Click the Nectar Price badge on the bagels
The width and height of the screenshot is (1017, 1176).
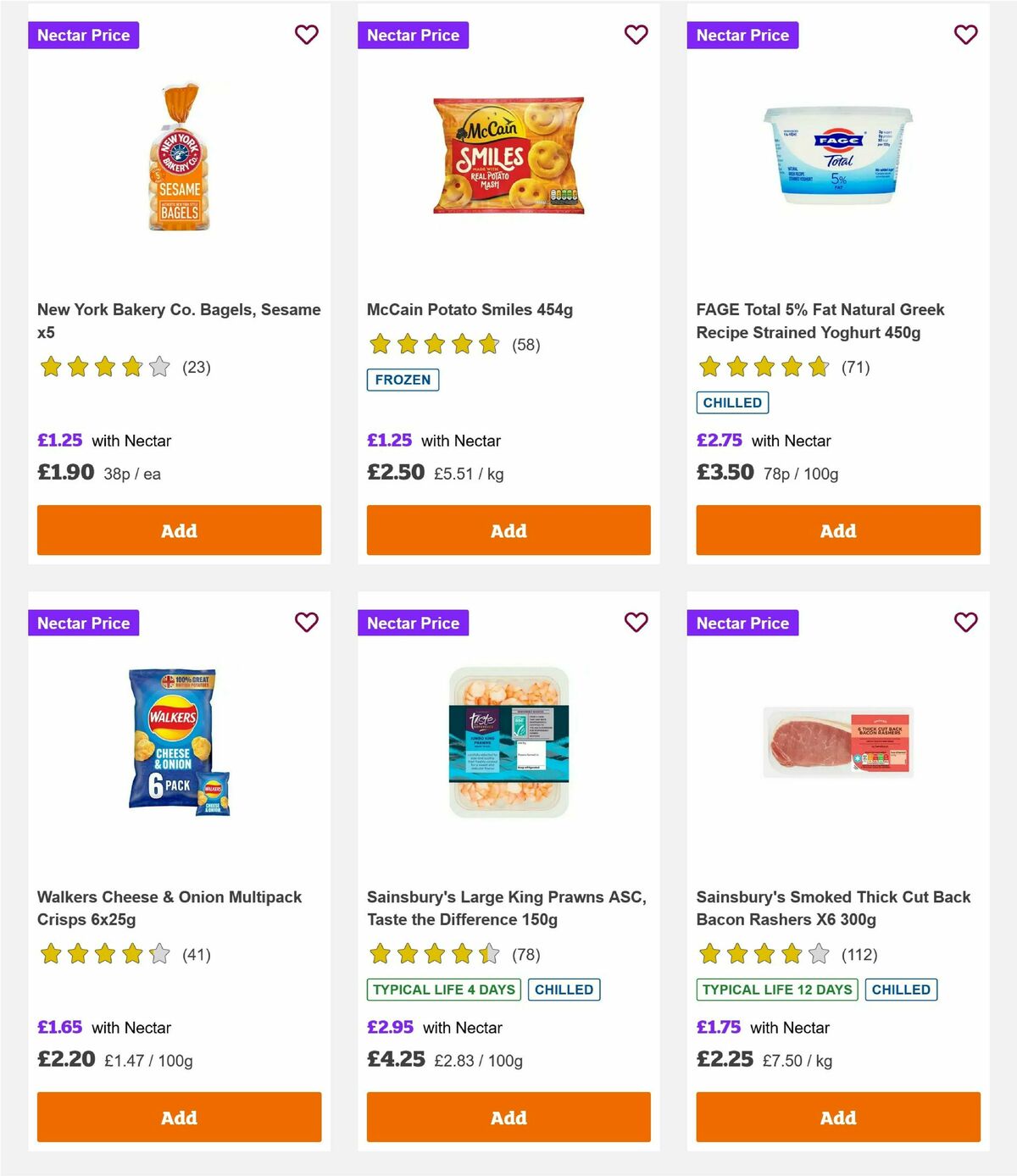(84, 35)
